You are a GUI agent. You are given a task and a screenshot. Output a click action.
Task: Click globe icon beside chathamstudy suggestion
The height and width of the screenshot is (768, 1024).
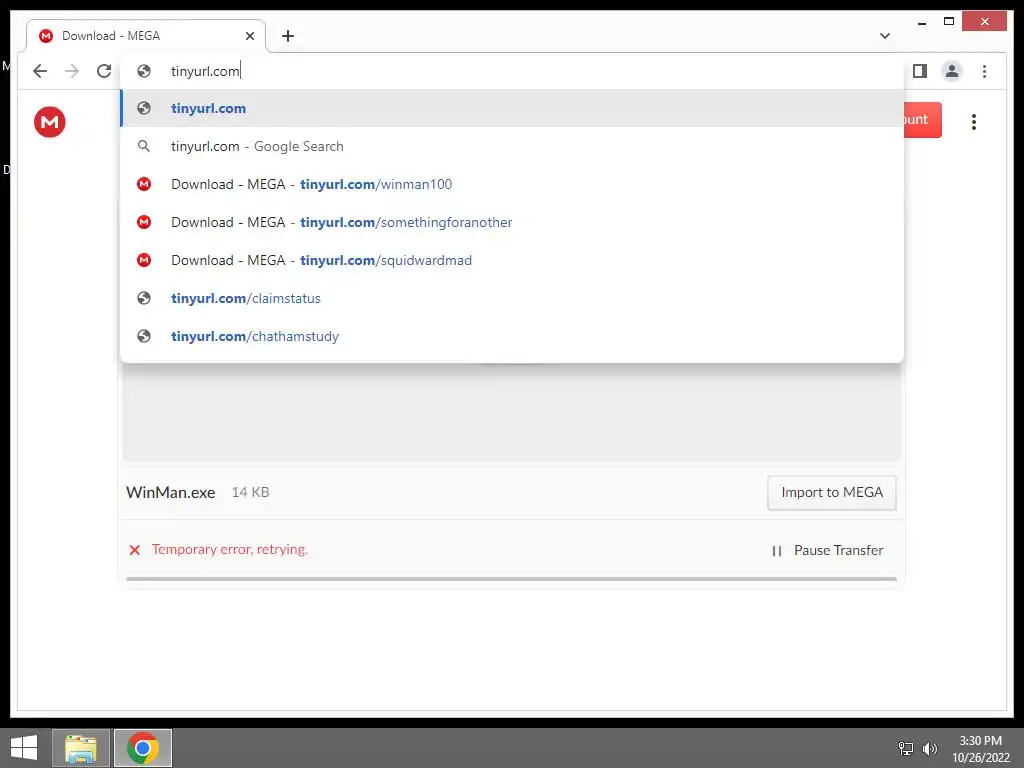(144, 336)
